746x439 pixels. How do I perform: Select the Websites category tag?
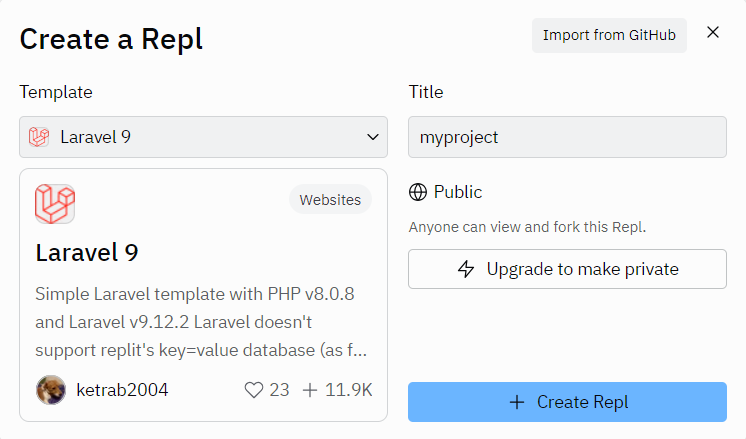point(331,200)
